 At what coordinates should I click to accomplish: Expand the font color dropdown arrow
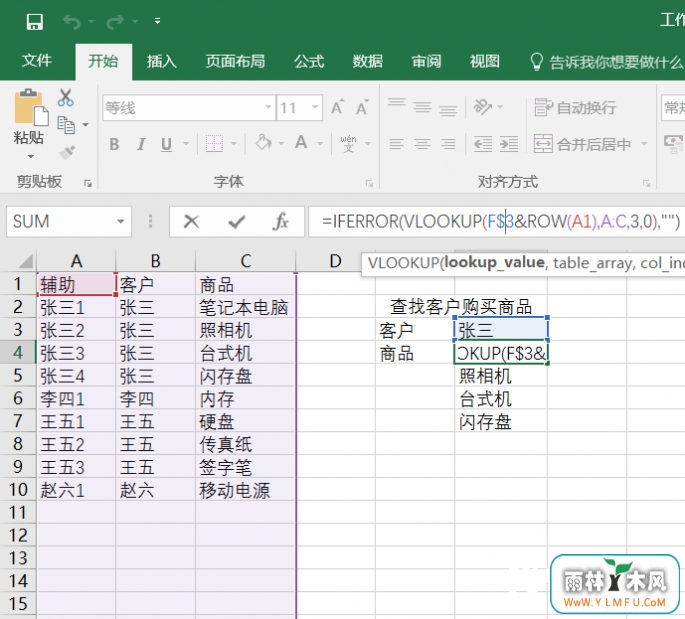pos(320,143)
